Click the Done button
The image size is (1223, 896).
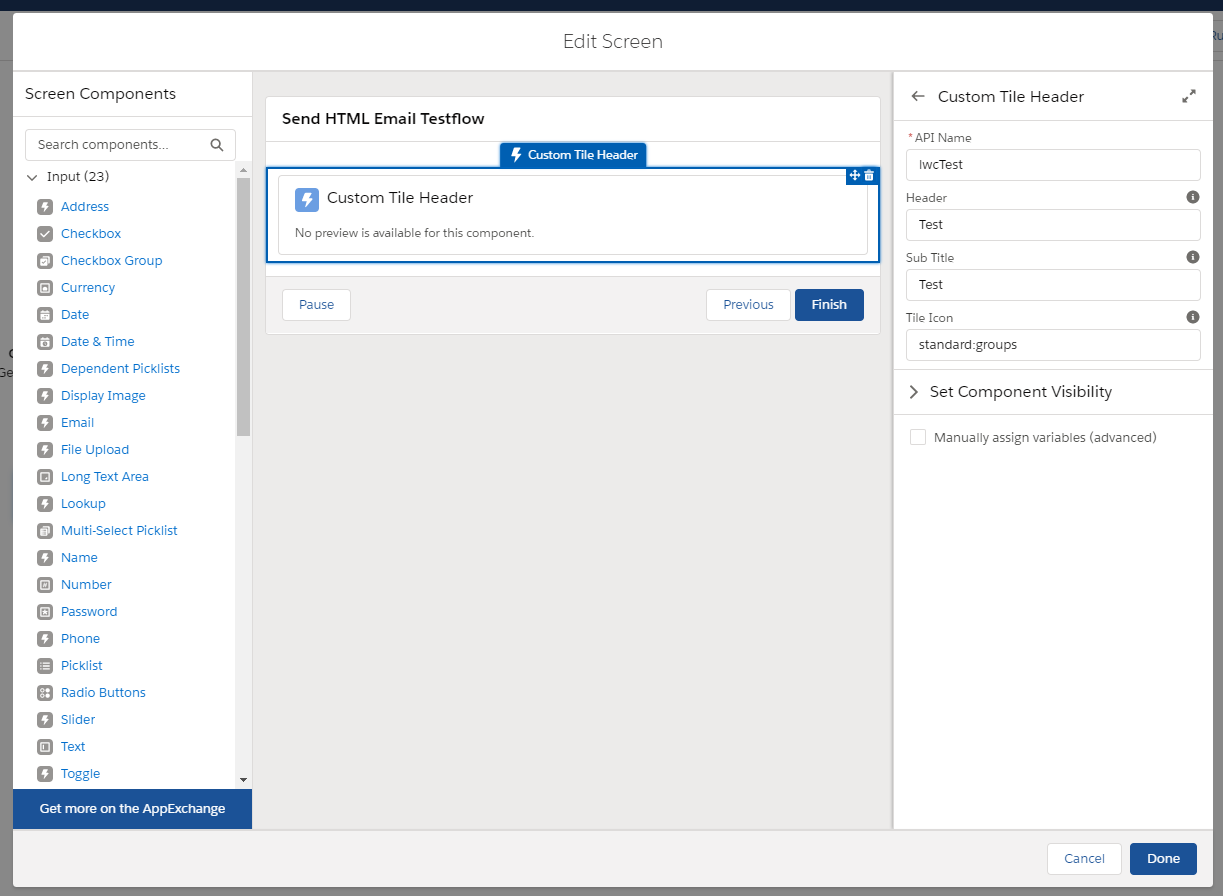tap(1163, 859)
